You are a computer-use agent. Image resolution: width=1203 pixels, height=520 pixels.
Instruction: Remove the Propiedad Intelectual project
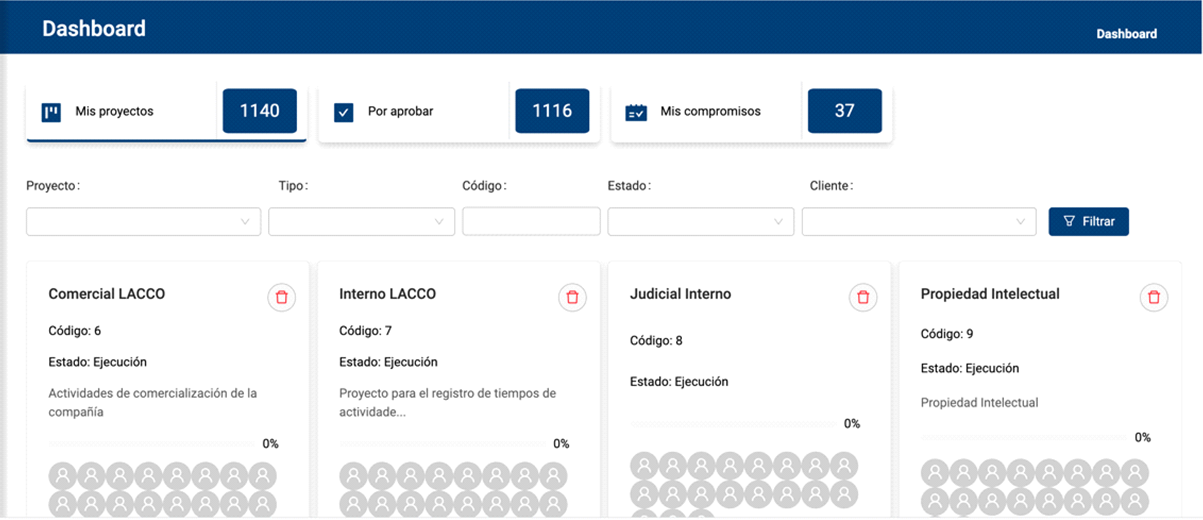click(x=1154, y=297)
